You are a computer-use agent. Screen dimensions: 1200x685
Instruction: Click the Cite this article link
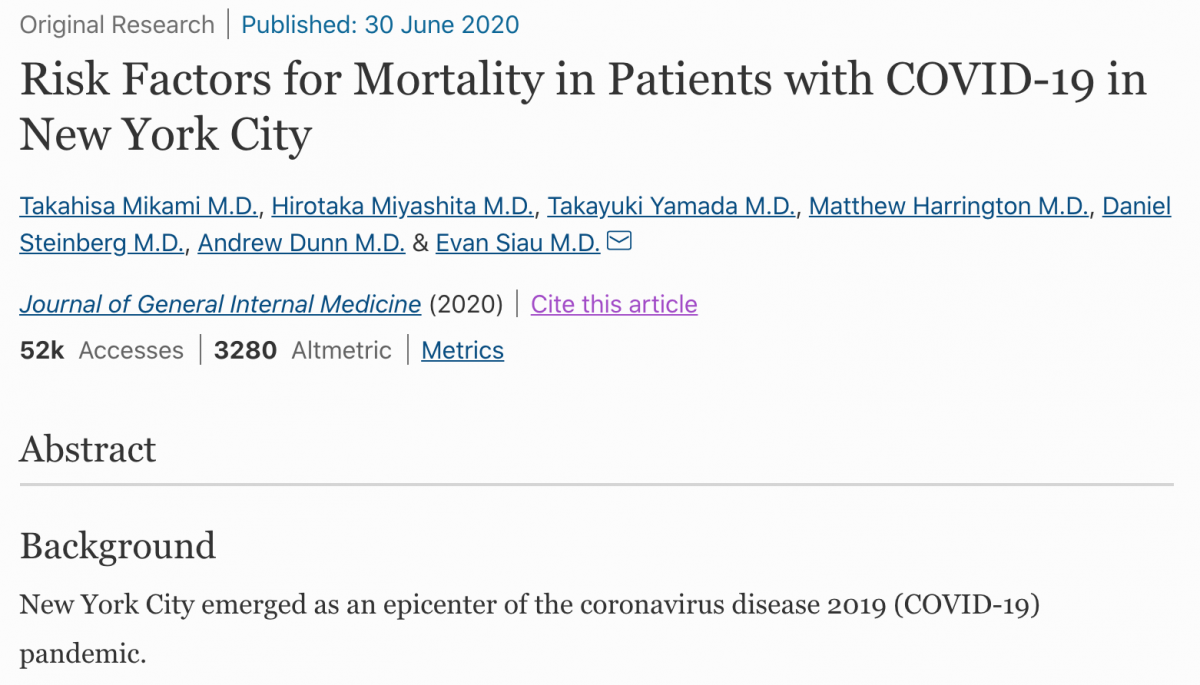click(614, 304)
